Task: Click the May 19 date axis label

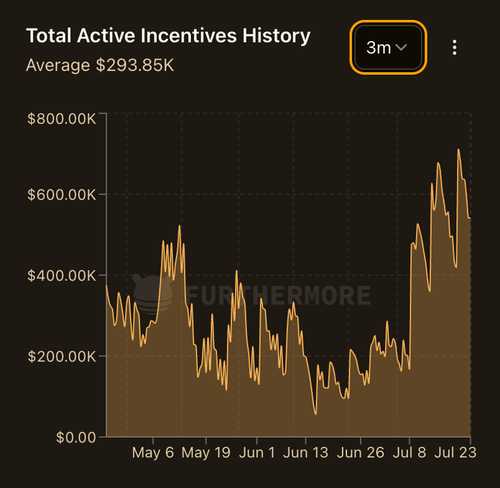Action: 206,453
